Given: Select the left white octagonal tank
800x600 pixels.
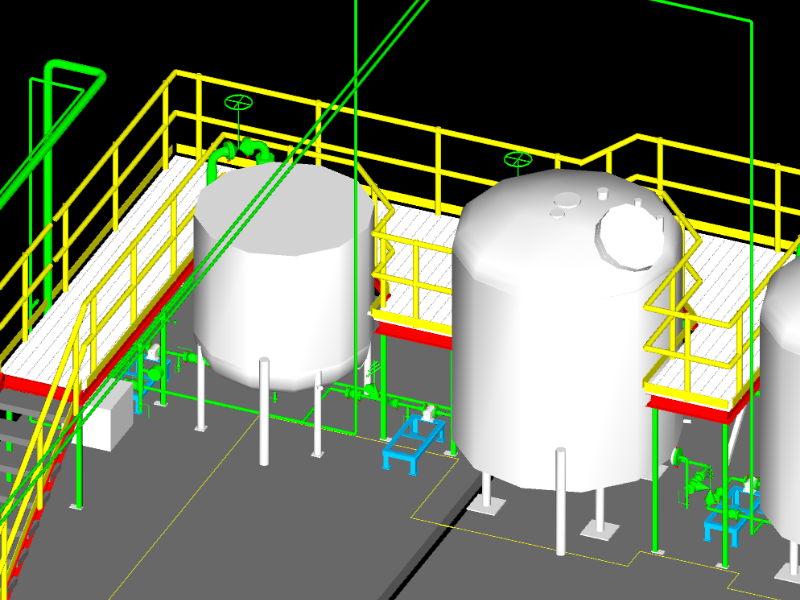Looking at the screenshot, I should 280,280.
